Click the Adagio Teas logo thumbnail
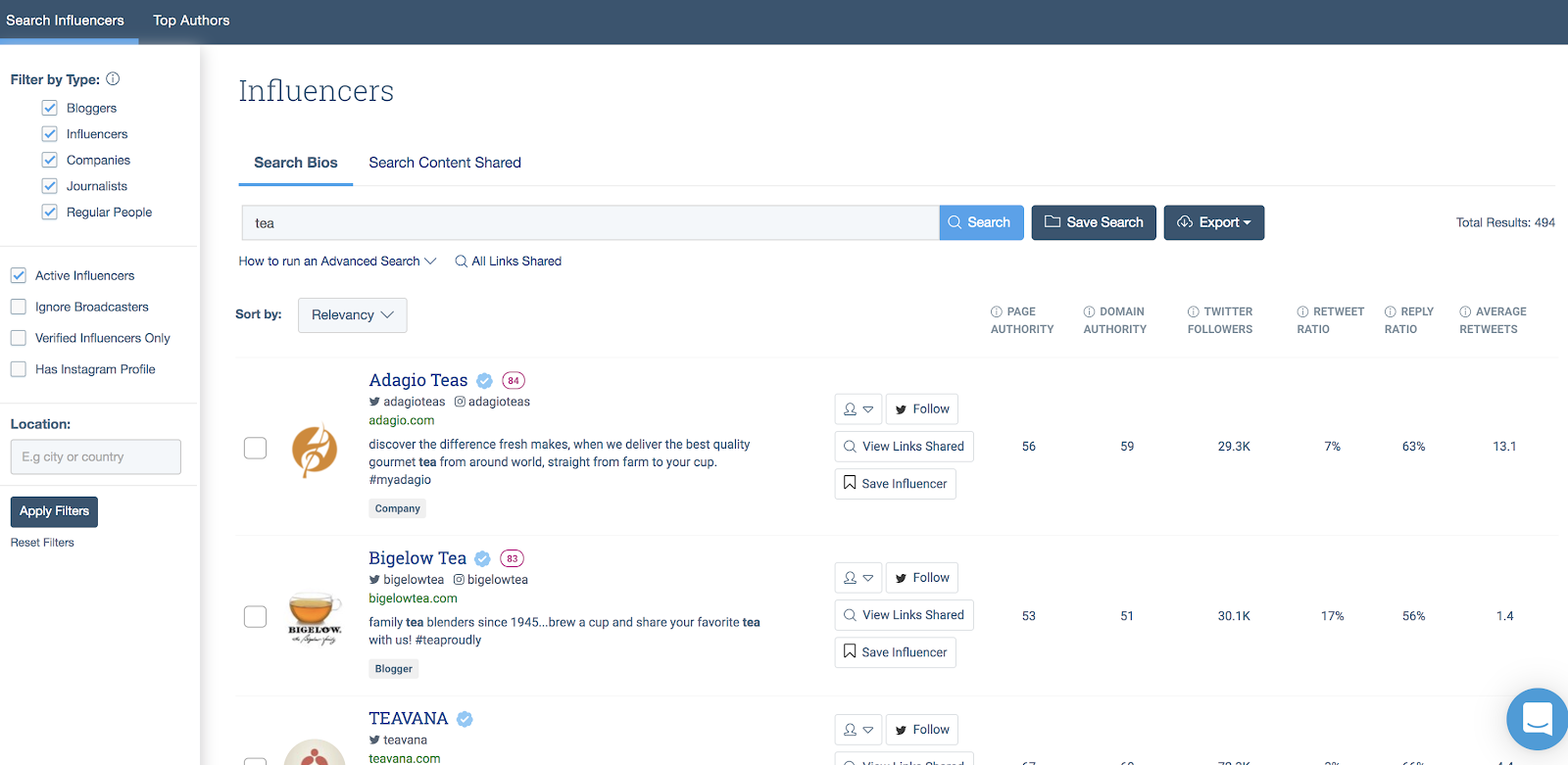The height and width of the screenshot is (765, 1568). click(x=315, y=451)
